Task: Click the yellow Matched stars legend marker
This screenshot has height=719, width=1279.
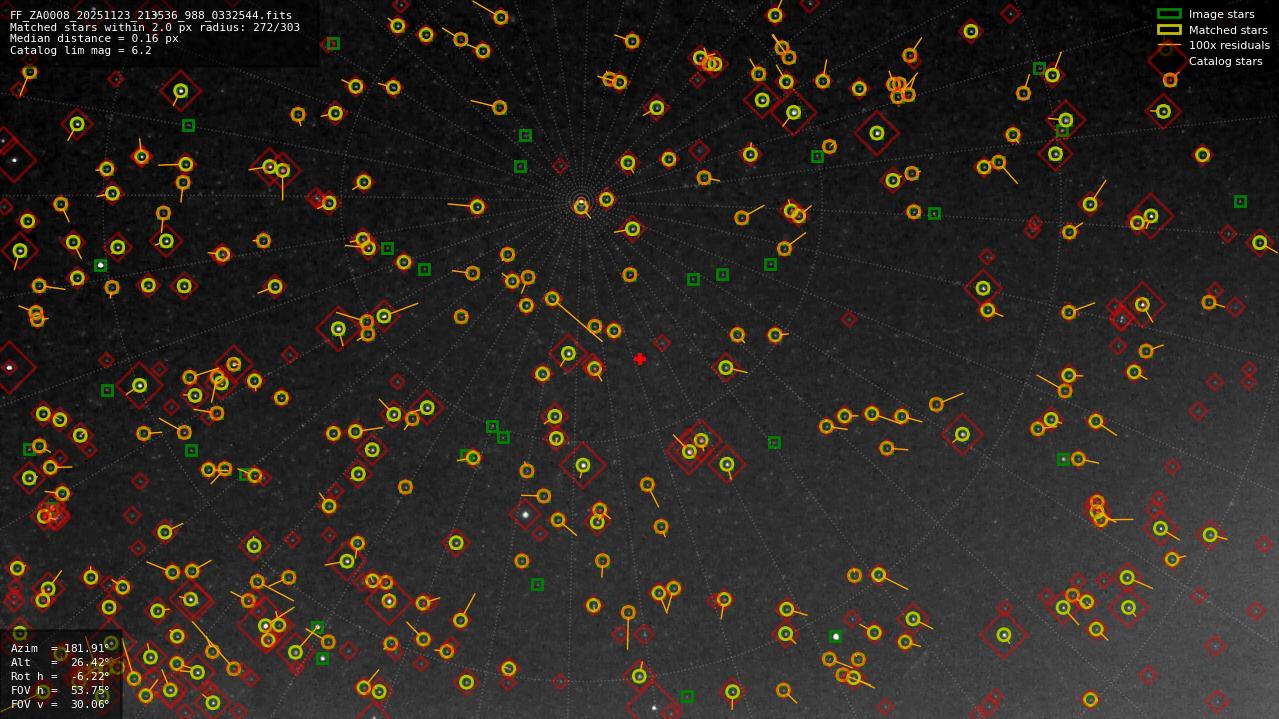Action: tap(1169, 30)
